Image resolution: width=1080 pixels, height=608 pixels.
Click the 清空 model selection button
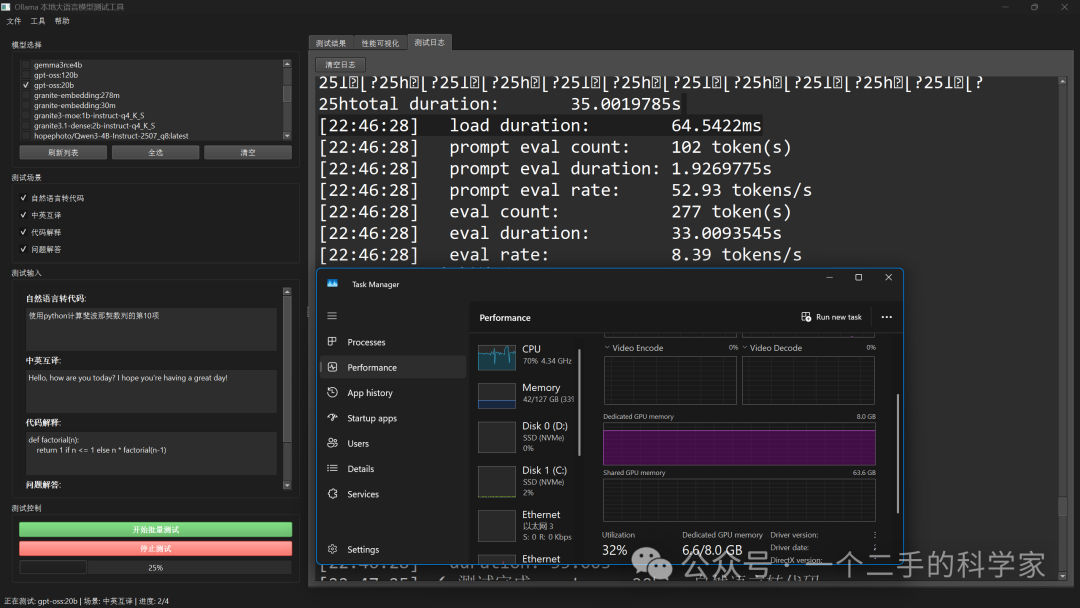248,153
